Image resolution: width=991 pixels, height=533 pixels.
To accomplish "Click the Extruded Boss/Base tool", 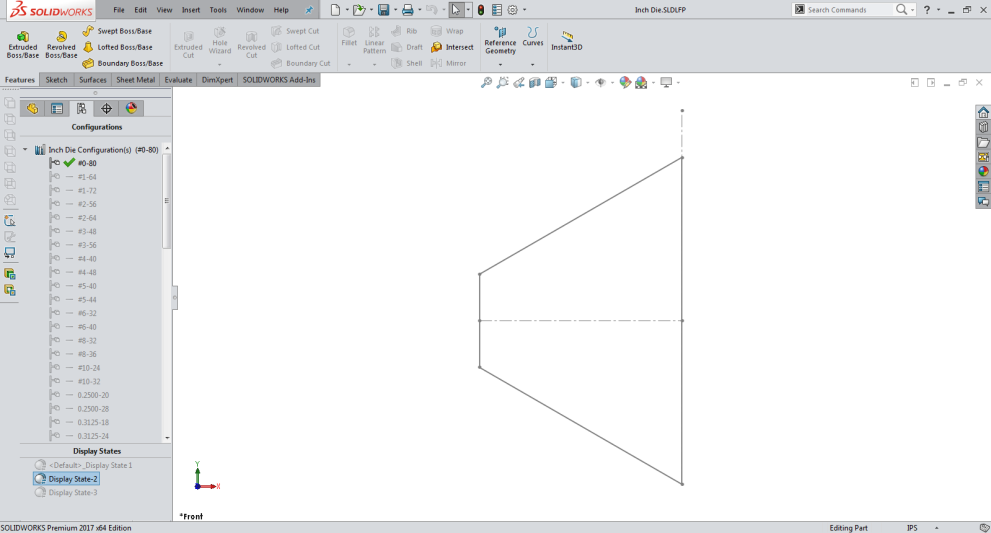I will pyautogui.click(x=23, y=44).
